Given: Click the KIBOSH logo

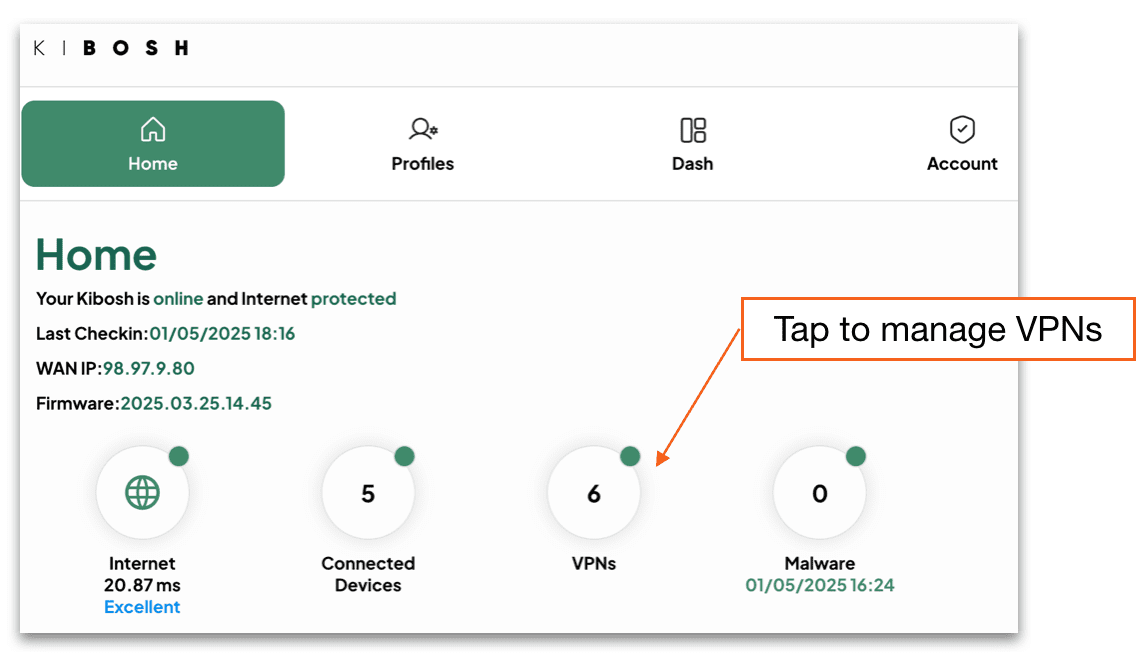Looking at the screenshot, I should [x=111, y=48].
